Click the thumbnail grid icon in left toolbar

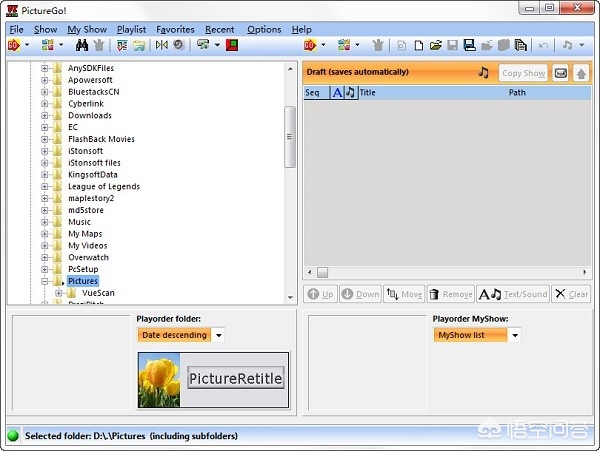tap(48, 45)
